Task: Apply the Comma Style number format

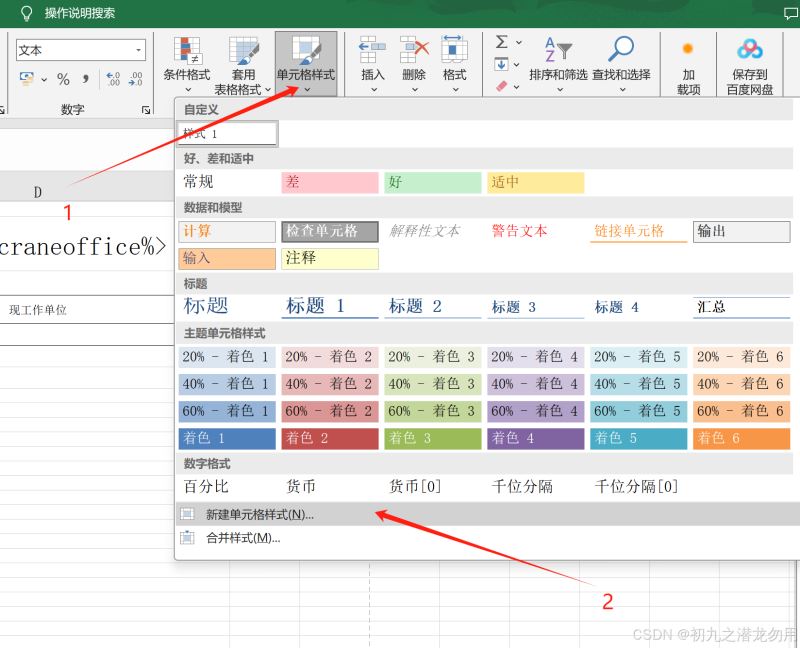Action: [85, 78]
